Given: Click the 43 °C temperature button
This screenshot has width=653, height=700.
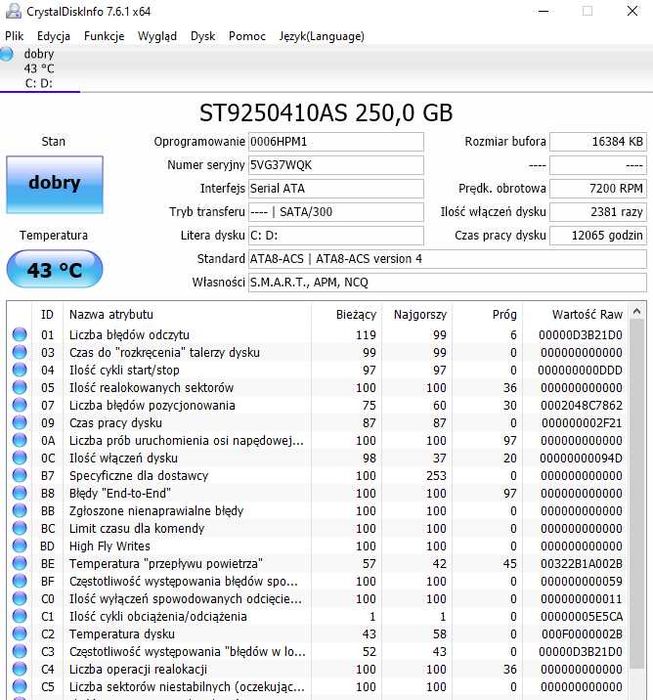Looking at the screenshot, I should coord(54,269).
